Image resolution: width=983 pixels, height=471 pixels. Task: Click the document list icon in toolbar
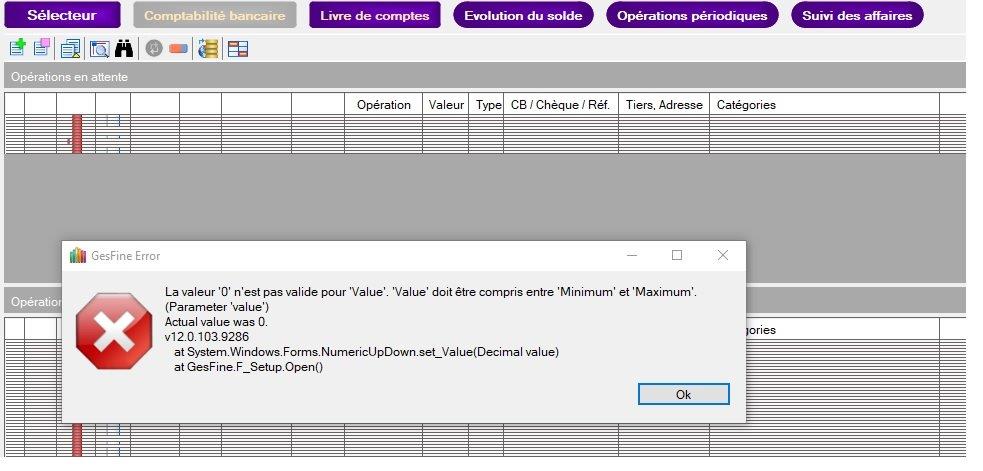pyautogui.click(x=70, y=48)
